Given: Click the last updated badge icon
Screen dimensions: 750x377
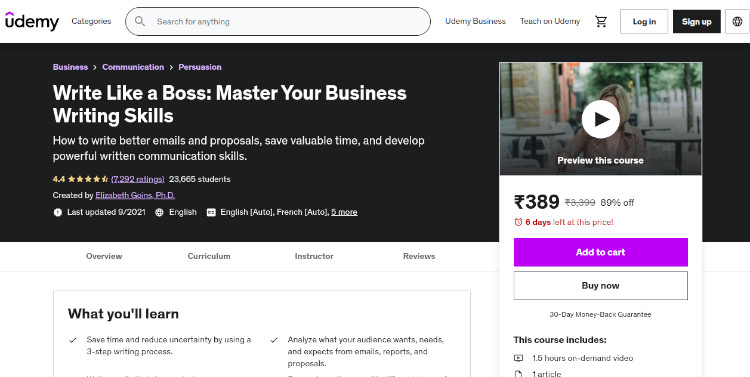Looking at the screenshot, I should [x=58, y=212].
